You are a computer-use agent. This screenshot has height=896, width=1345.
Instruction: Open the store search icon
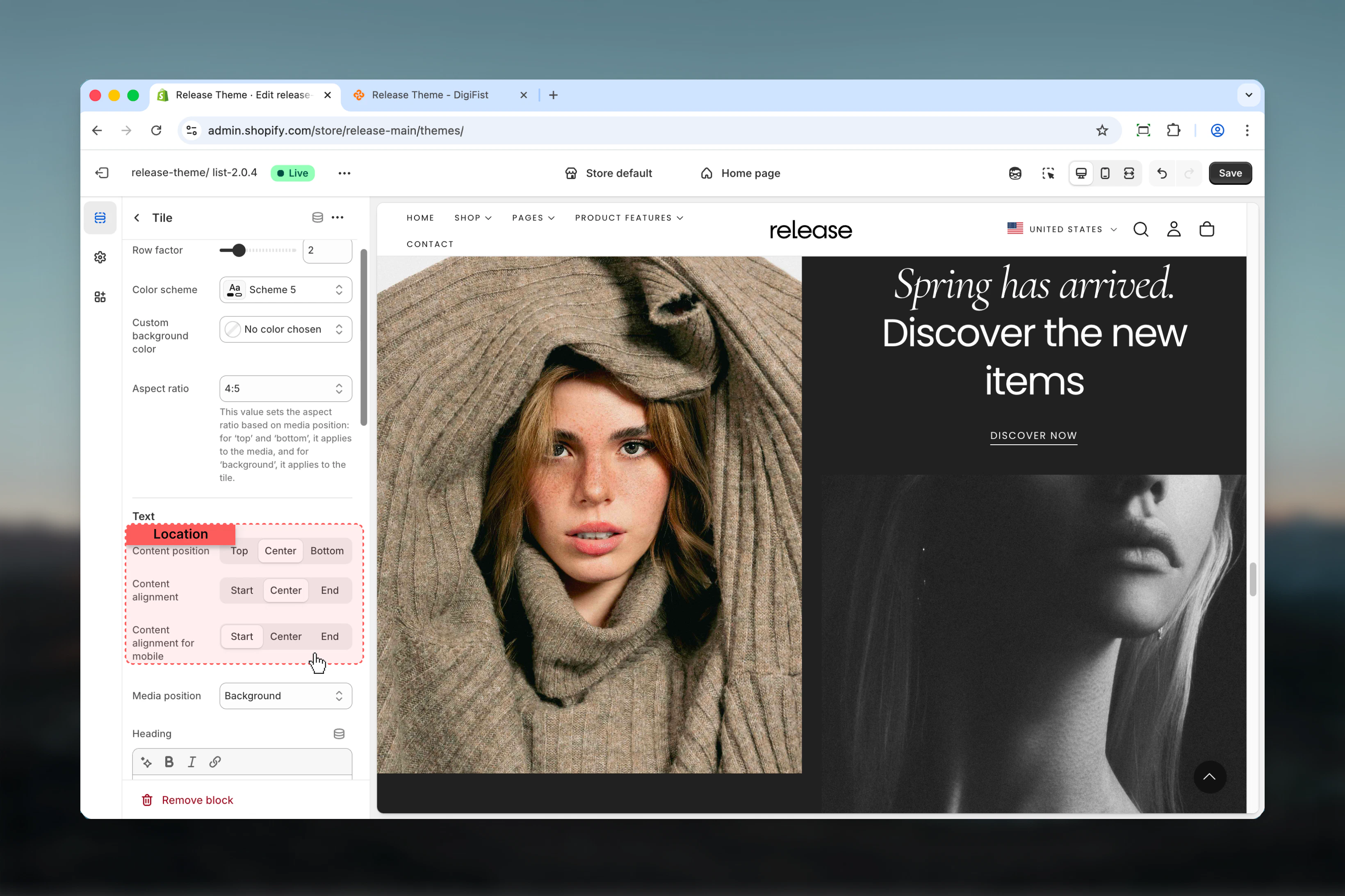1141,229
